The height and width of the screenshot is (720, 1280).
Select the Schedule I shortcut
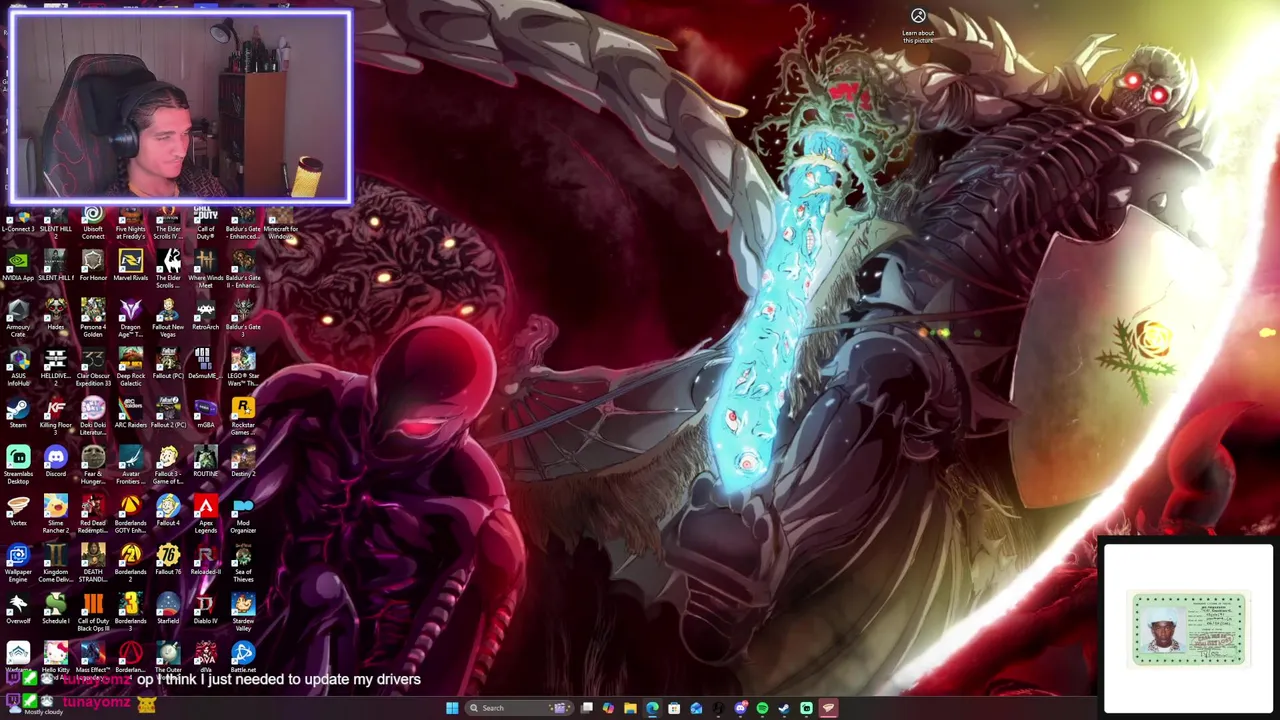(55, 610)
